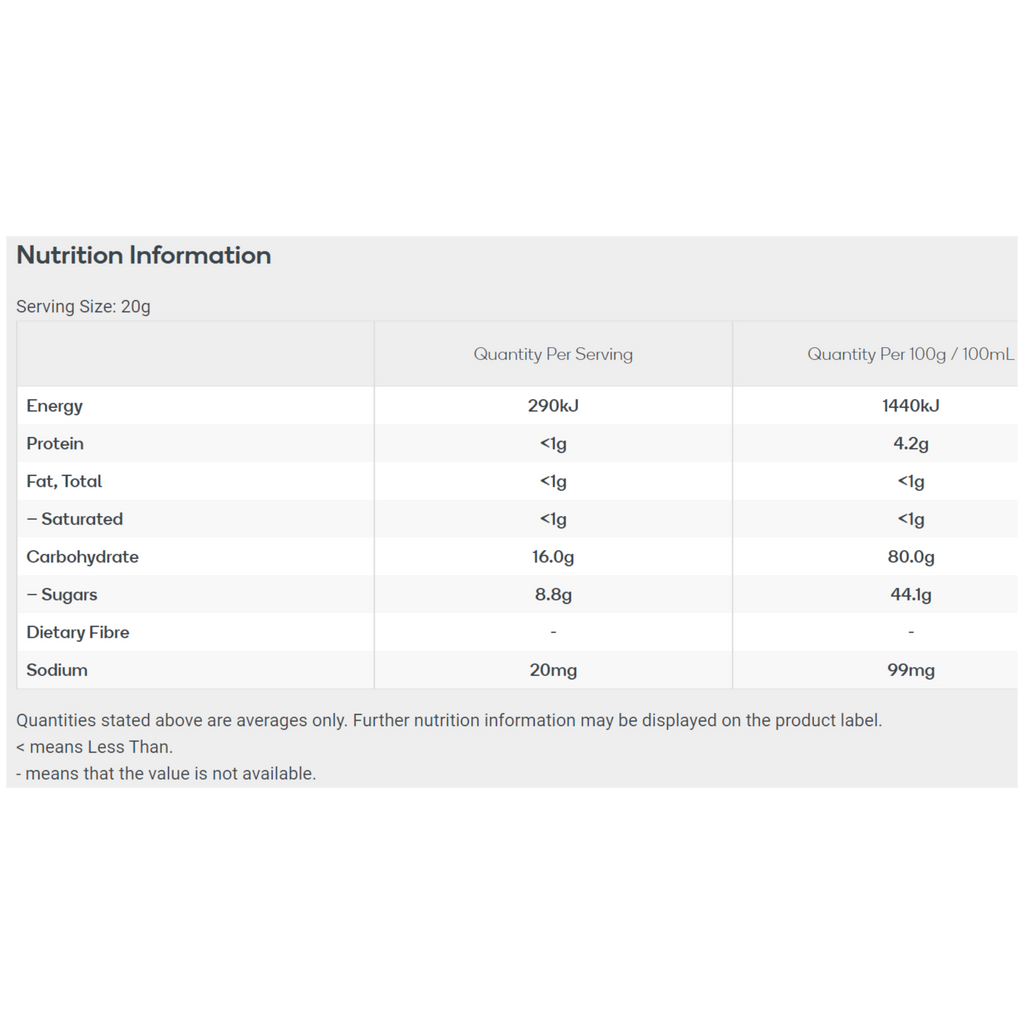Screen dimensions: 1024x1024
Task: Click the Nutrition Information heading
Action: pyautogui.click(x=144, y=256)
